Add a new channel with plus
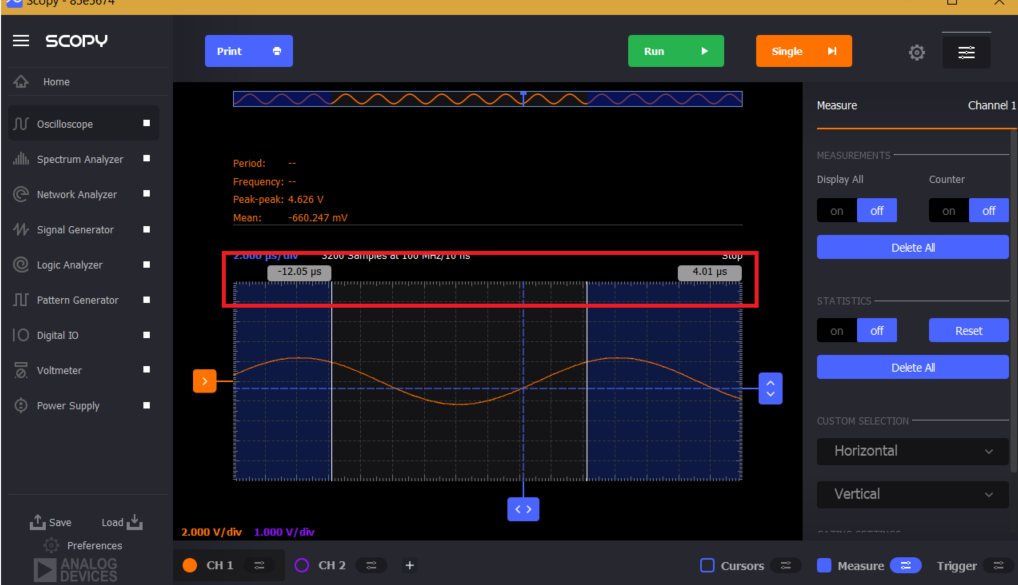1018x585 pixels. 410,566
